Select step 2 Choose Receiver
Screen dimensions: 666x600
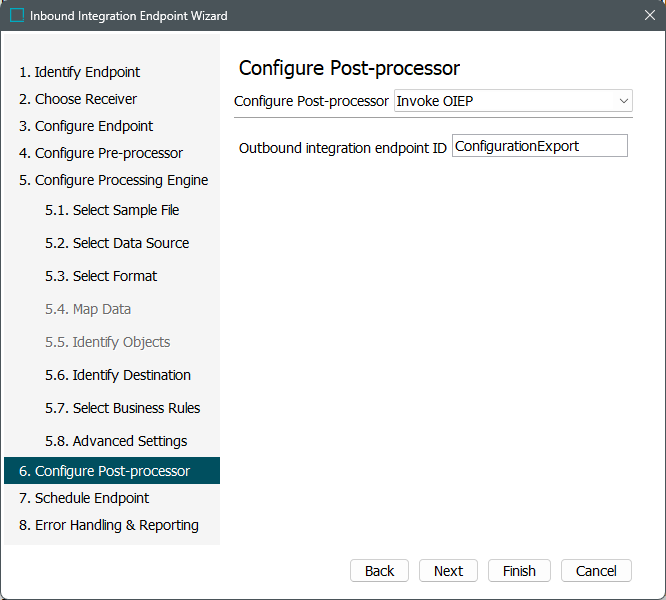[78, 99]
